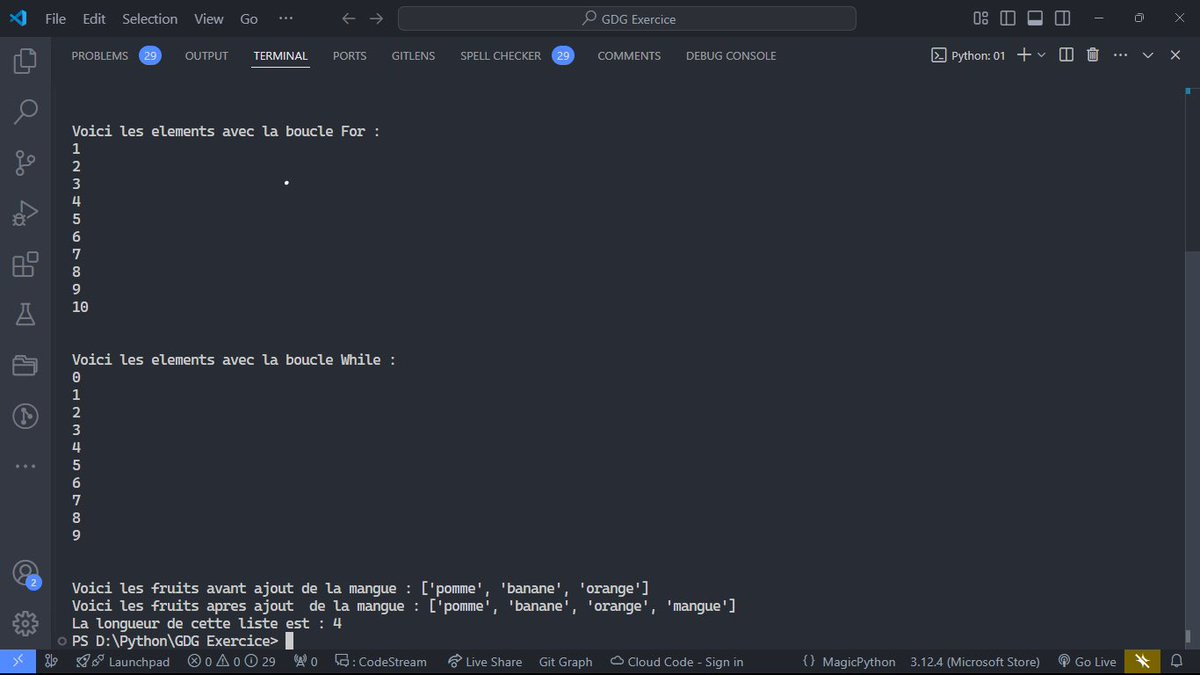The image size is (1200, 675).
Task: Open the Go menu
Action: (249, 19)
